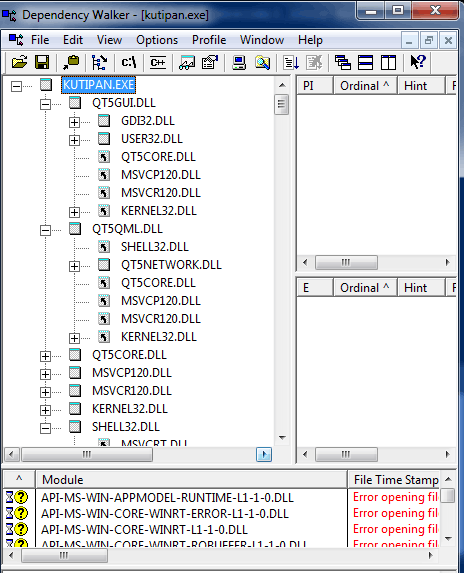The height and width of the screenshot is (573, 464).
Task: Click the Cascade windows toolbar icon
Action: [343, 62]
